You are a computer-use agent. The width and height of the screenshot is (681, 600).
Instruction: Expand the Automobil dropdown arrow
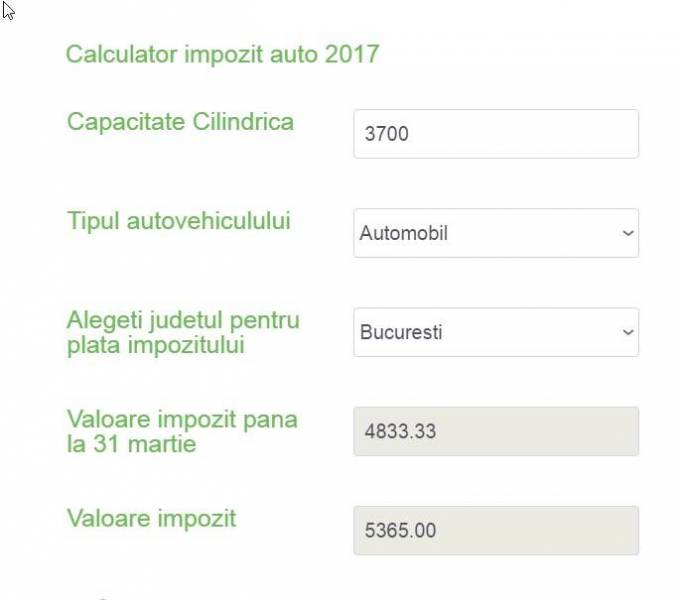coord(627,233)
